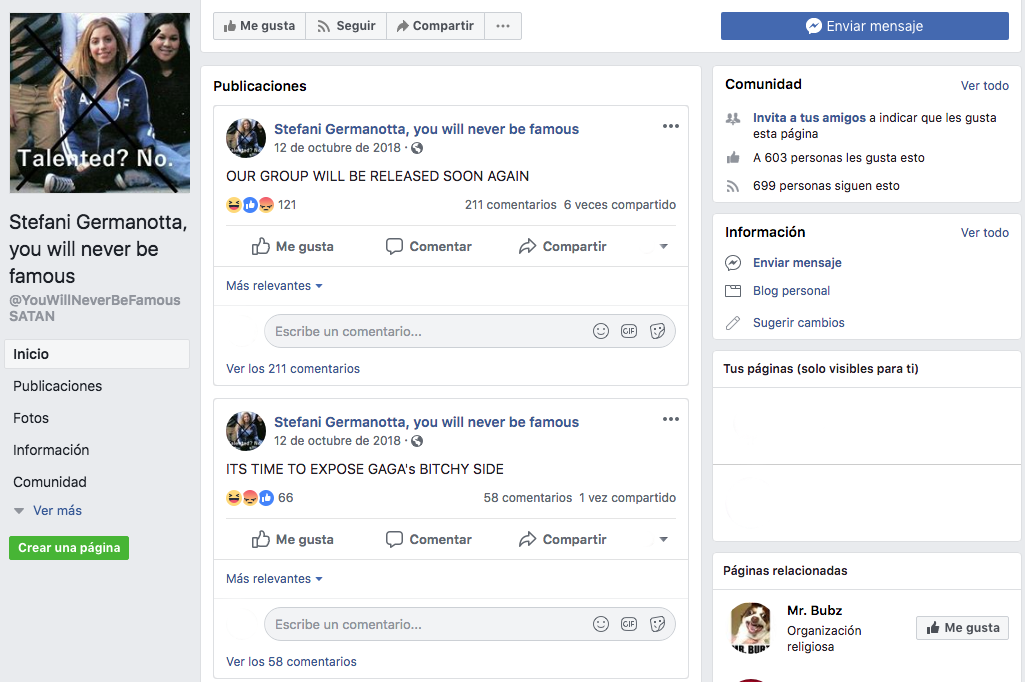Open Más relevantes dropdown on first post
This screenshot has height=682, width=1025.
click(274, 286)
